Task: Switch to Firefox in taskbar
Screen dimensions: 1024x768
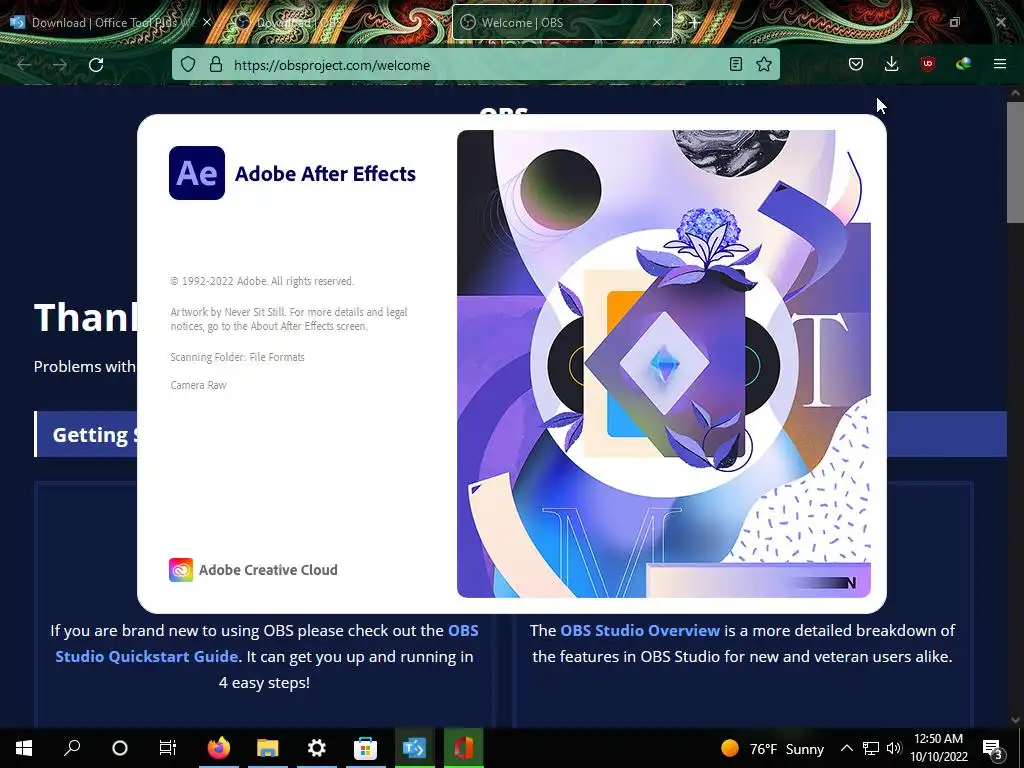Action: [219, 748]
